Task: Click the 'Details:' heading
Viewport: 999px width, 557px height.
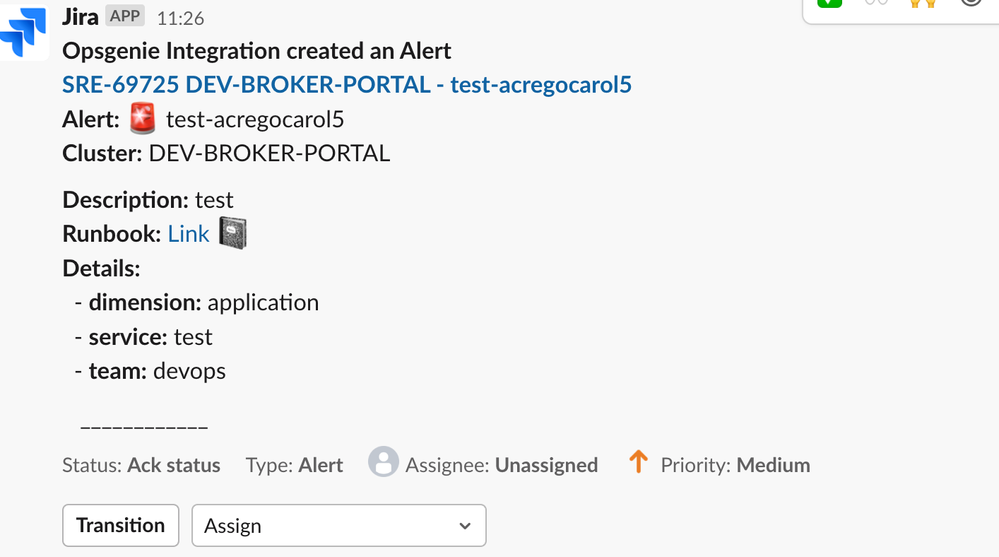Action: pos(101,268)
